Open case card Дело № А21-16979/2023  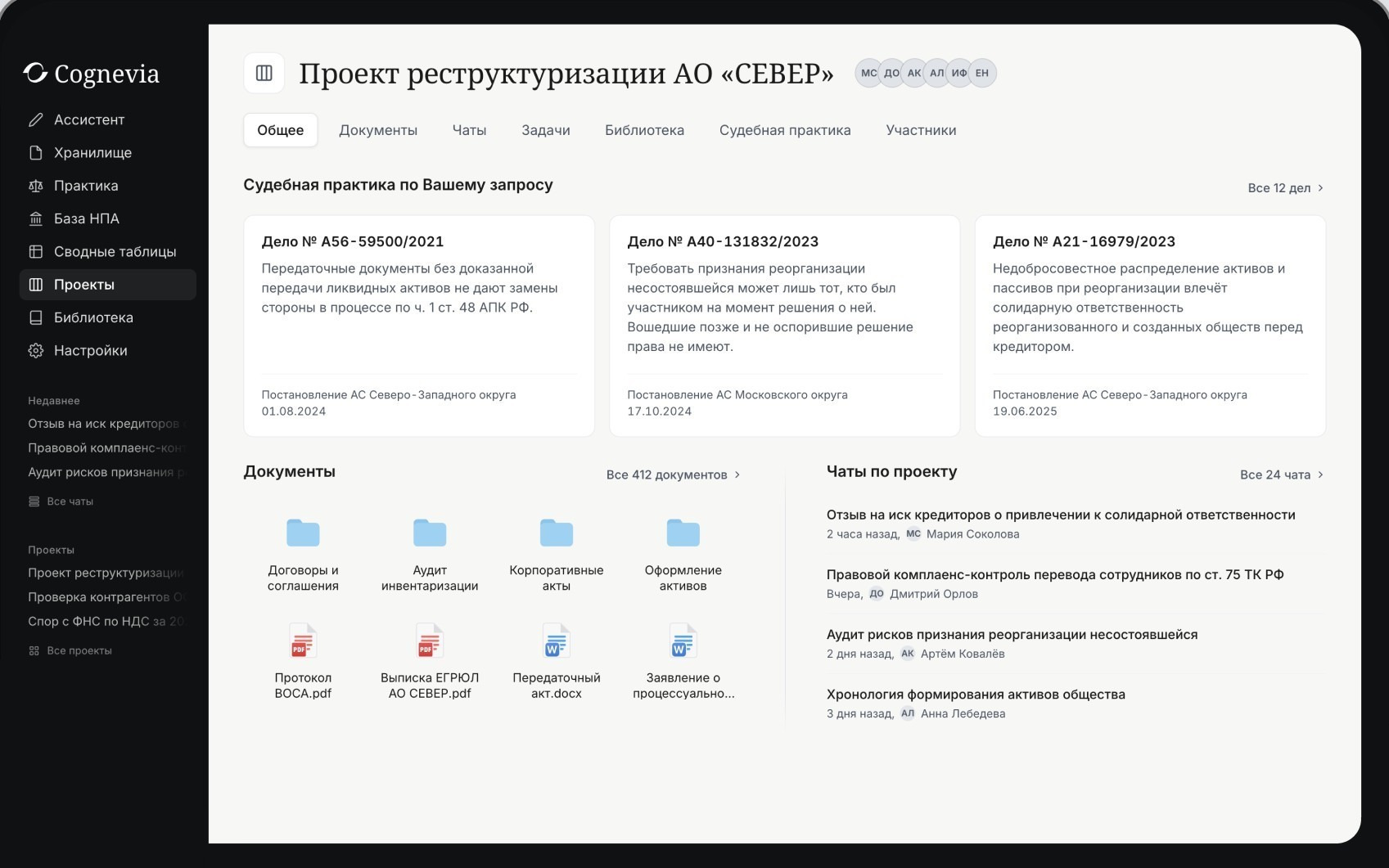[x=1150, y=326]
